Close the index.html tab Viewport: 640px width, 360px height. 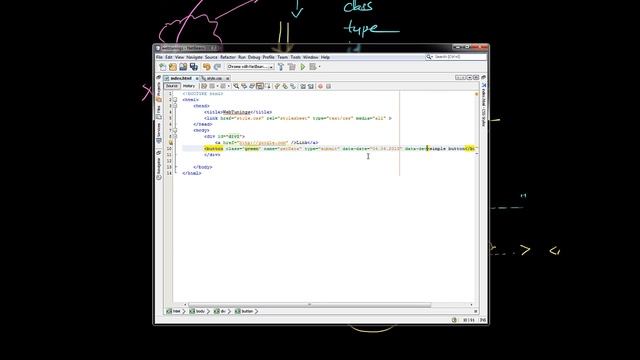click(197, 78)
